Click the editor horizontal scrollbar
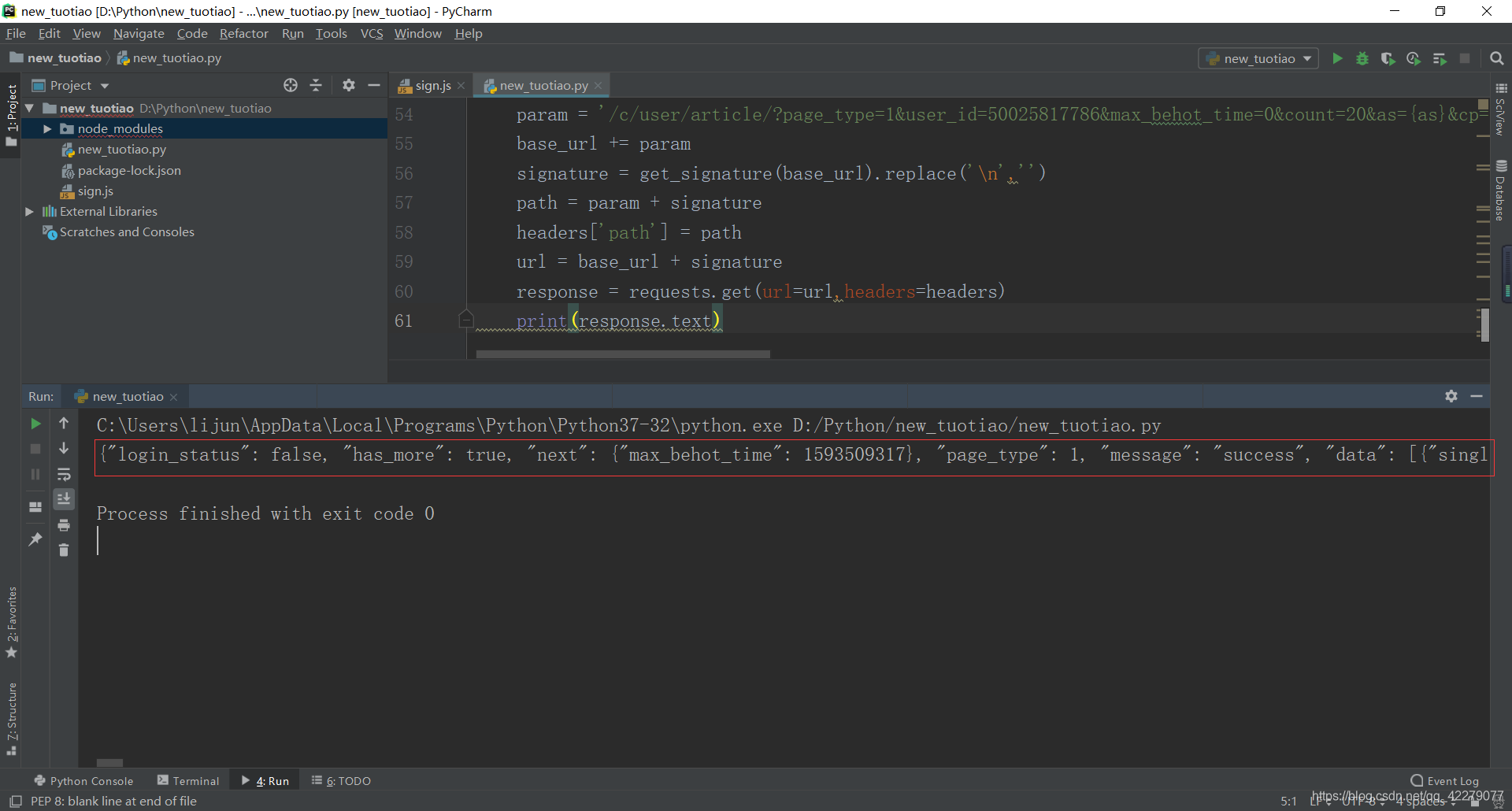The width and height of the screenshot is (1512, 811). [623, 354]
